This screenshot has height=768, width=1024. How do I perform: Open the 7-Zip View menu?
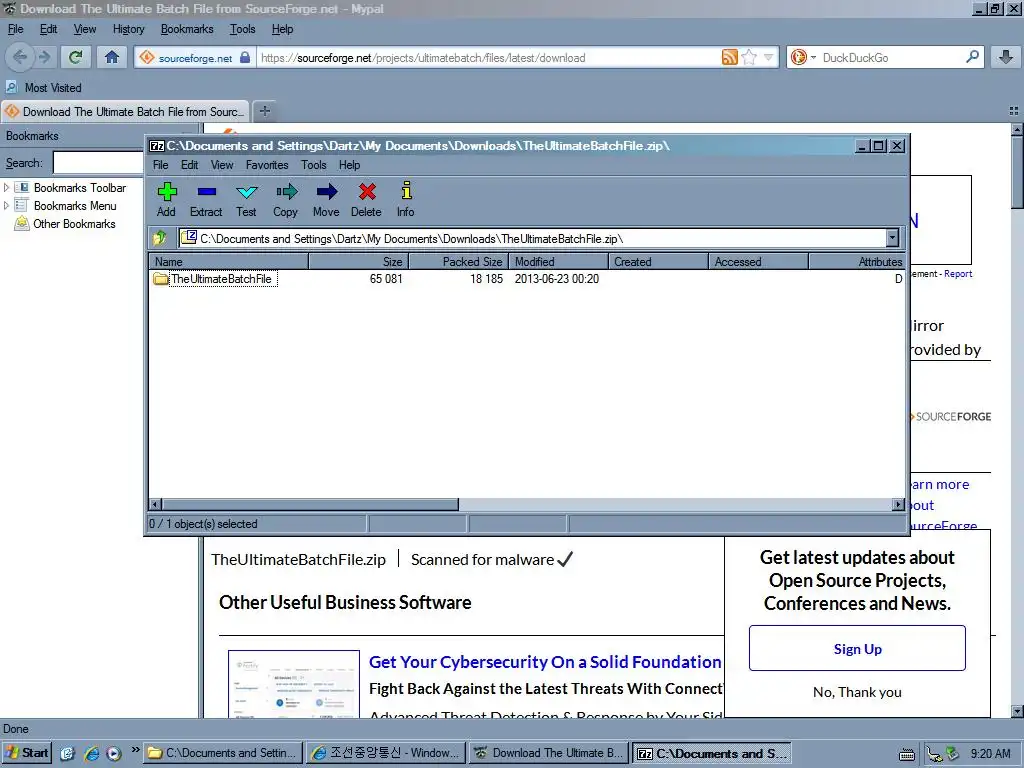pyautogui.click(x=222, y=165)
